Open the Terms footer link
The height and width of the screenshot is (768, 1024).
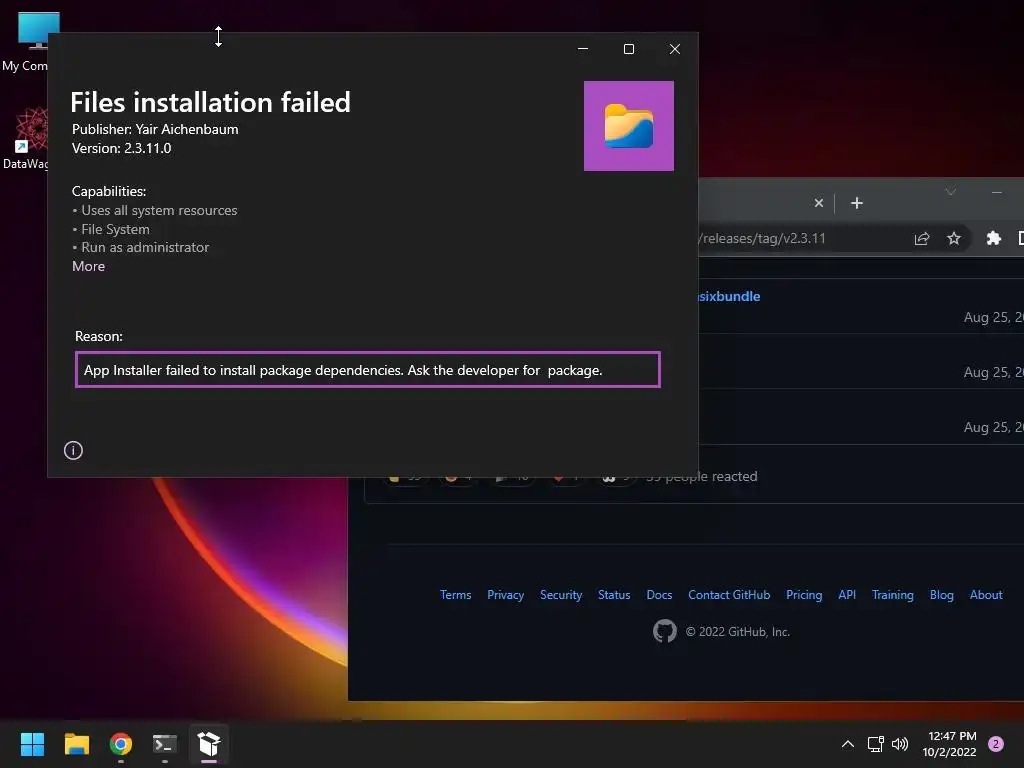click(455, 595)
